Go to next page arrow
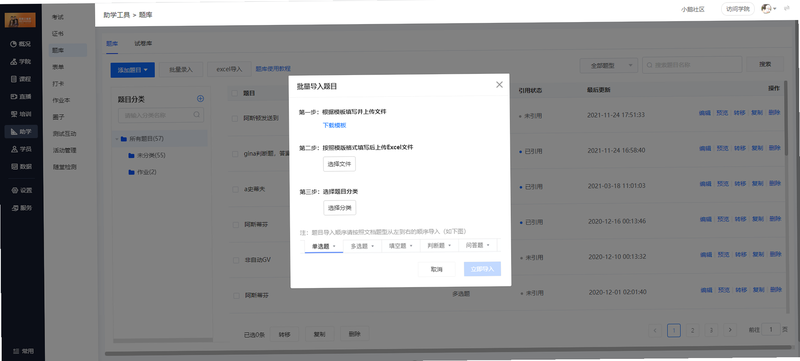Image resolution: width=800 pixels, height=361 pixels. click(731, 330)
